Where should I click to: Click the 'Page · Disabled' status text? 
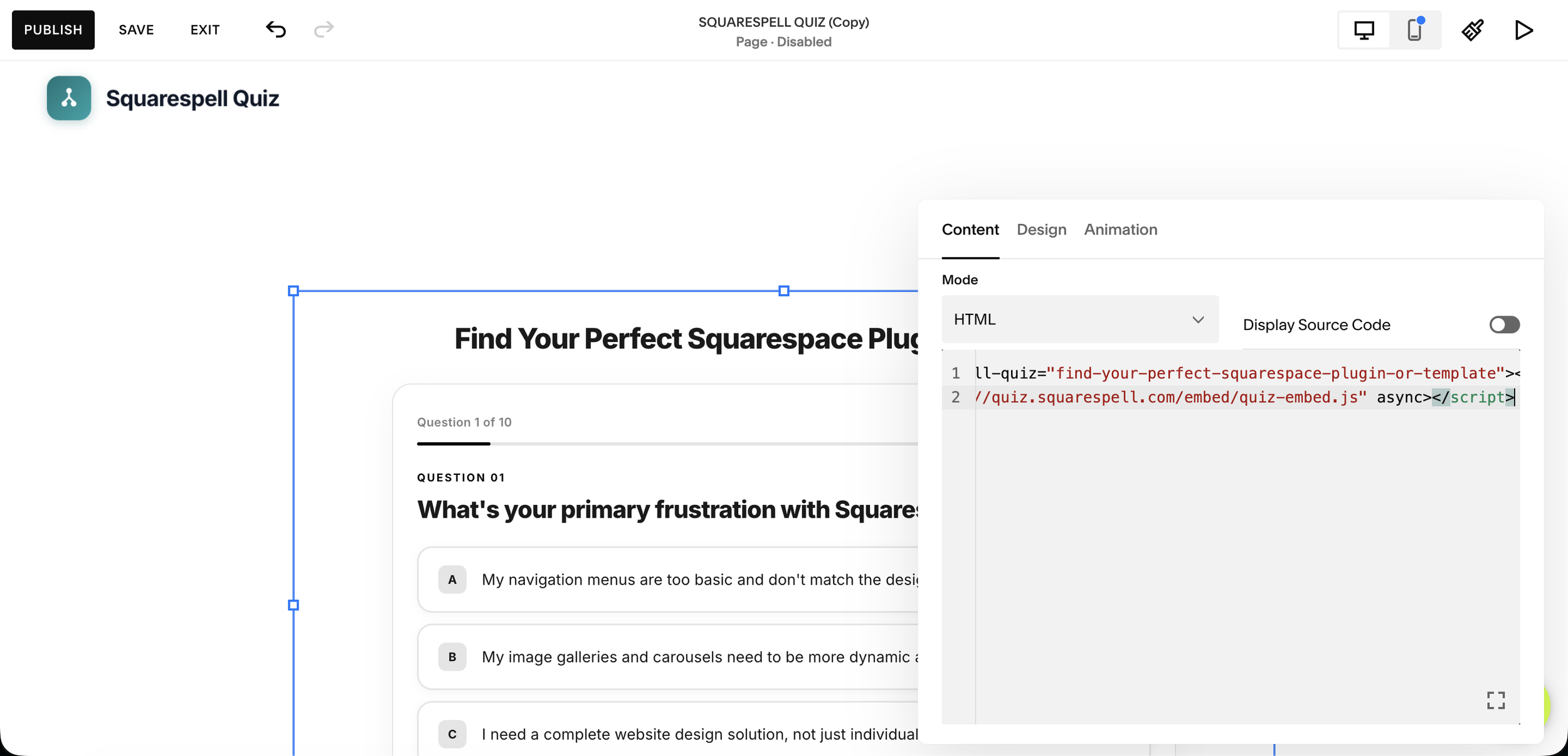[x=783, y=42]
